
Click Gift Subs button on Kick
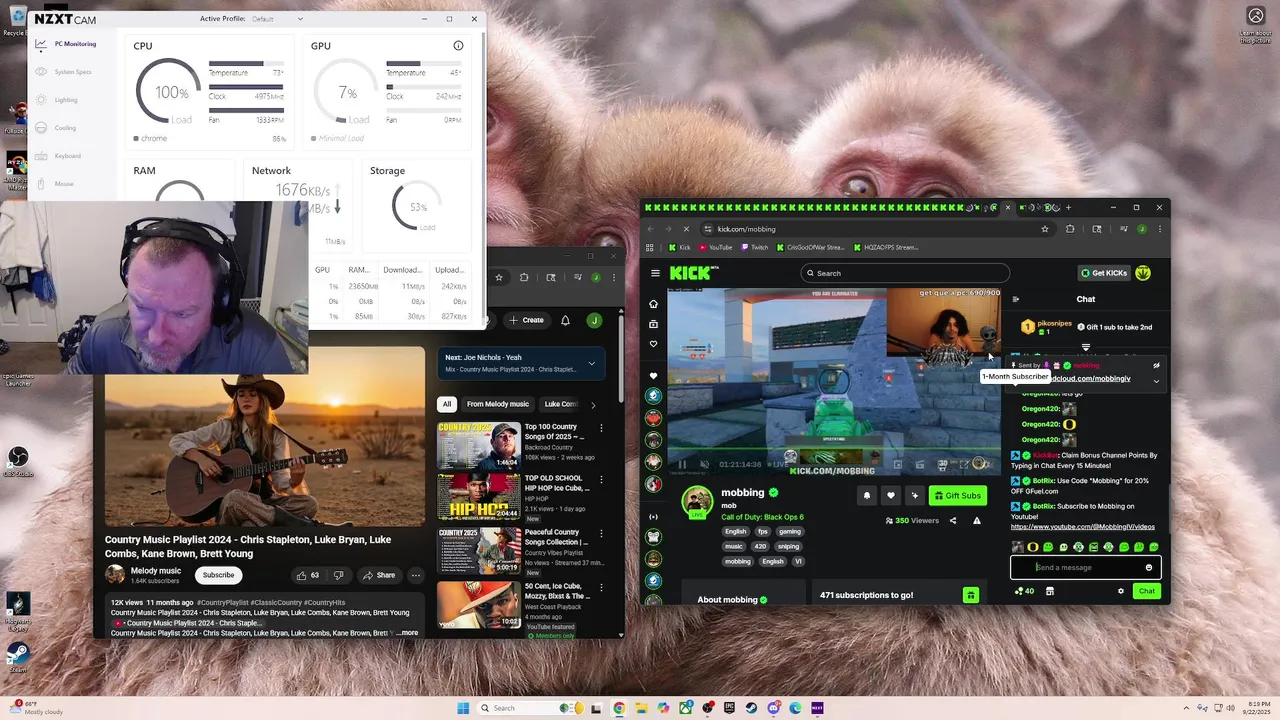(x=957, y=495)
